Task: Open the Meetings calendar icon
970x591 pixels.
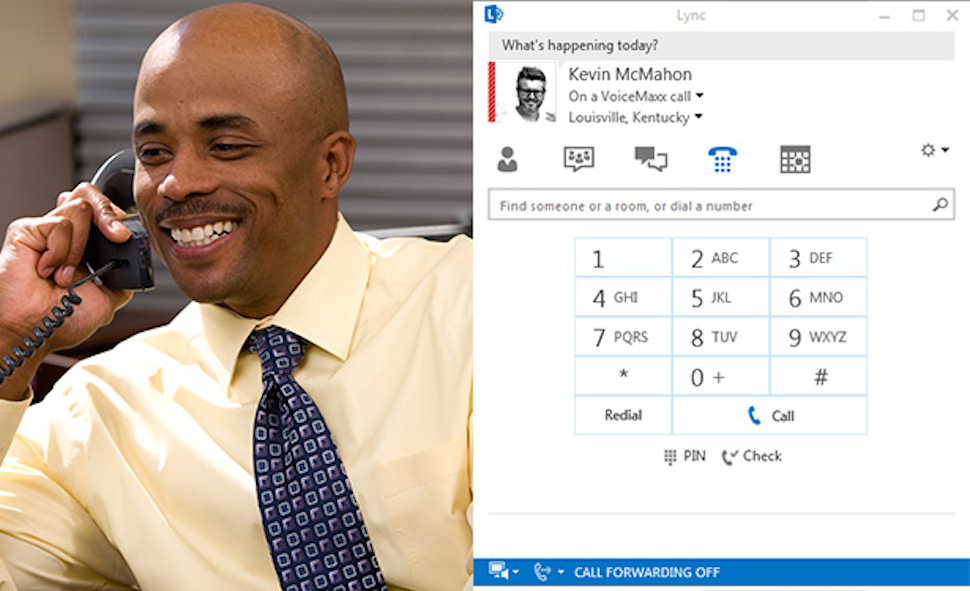Action: click(x=795, y=159)
